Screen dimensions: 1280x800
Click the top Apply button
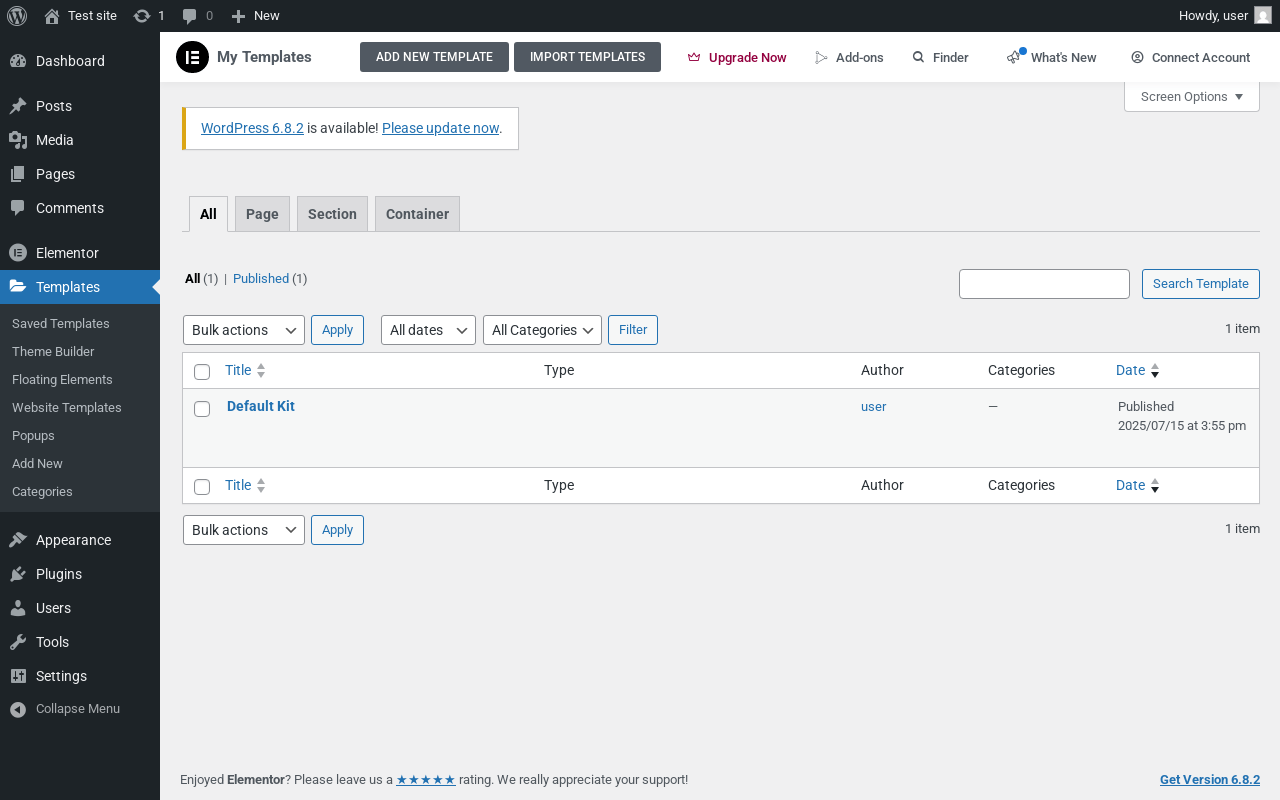click(x=337, y=330)
